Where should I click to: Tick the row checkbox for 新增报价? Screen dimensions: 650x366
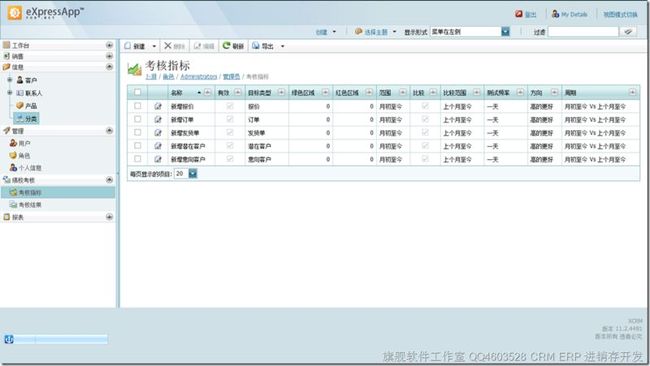(138, 106)
